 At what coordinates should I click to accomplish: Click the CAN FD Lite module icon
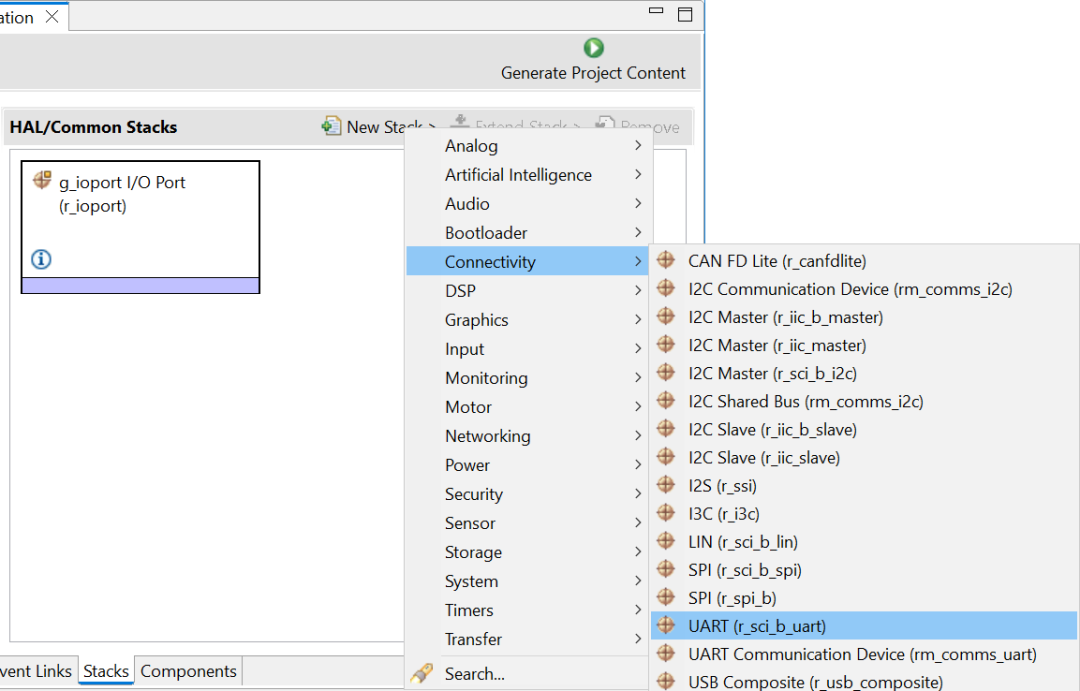667,261
